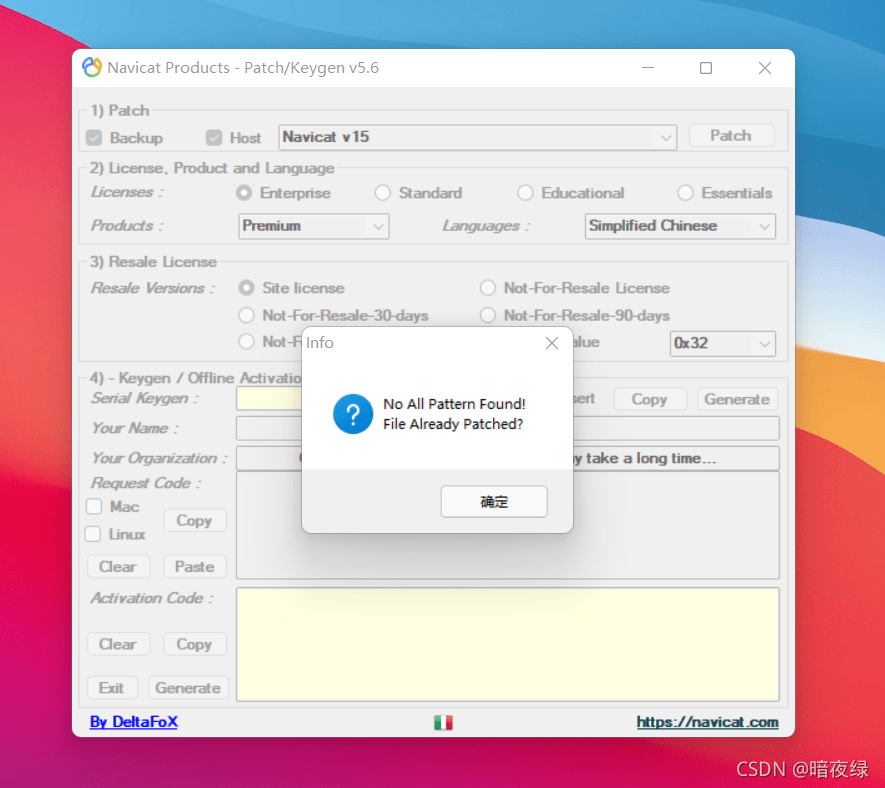
Task: Open the Products dropdown showing Premium
Action: click(x=313, y=226)
